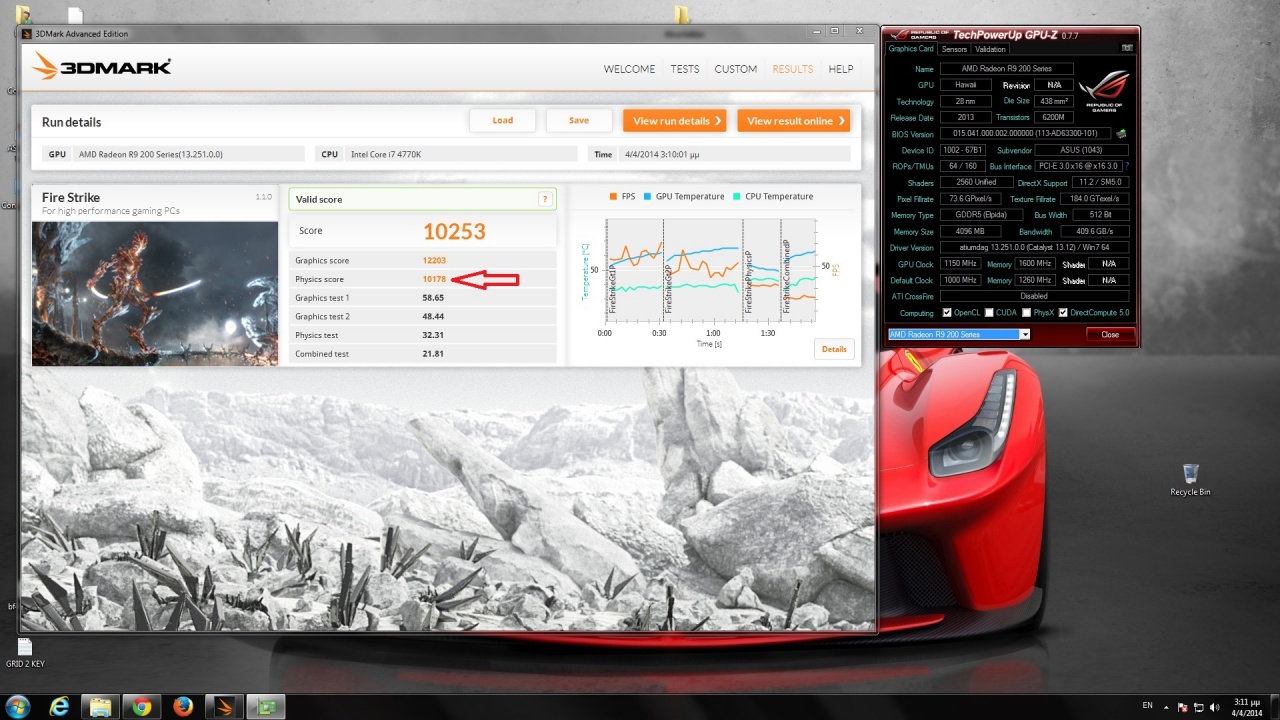Click the Graphics test 1 row 58.65
Viewport: 1280px width, 720px height.
tap(423, 298)
